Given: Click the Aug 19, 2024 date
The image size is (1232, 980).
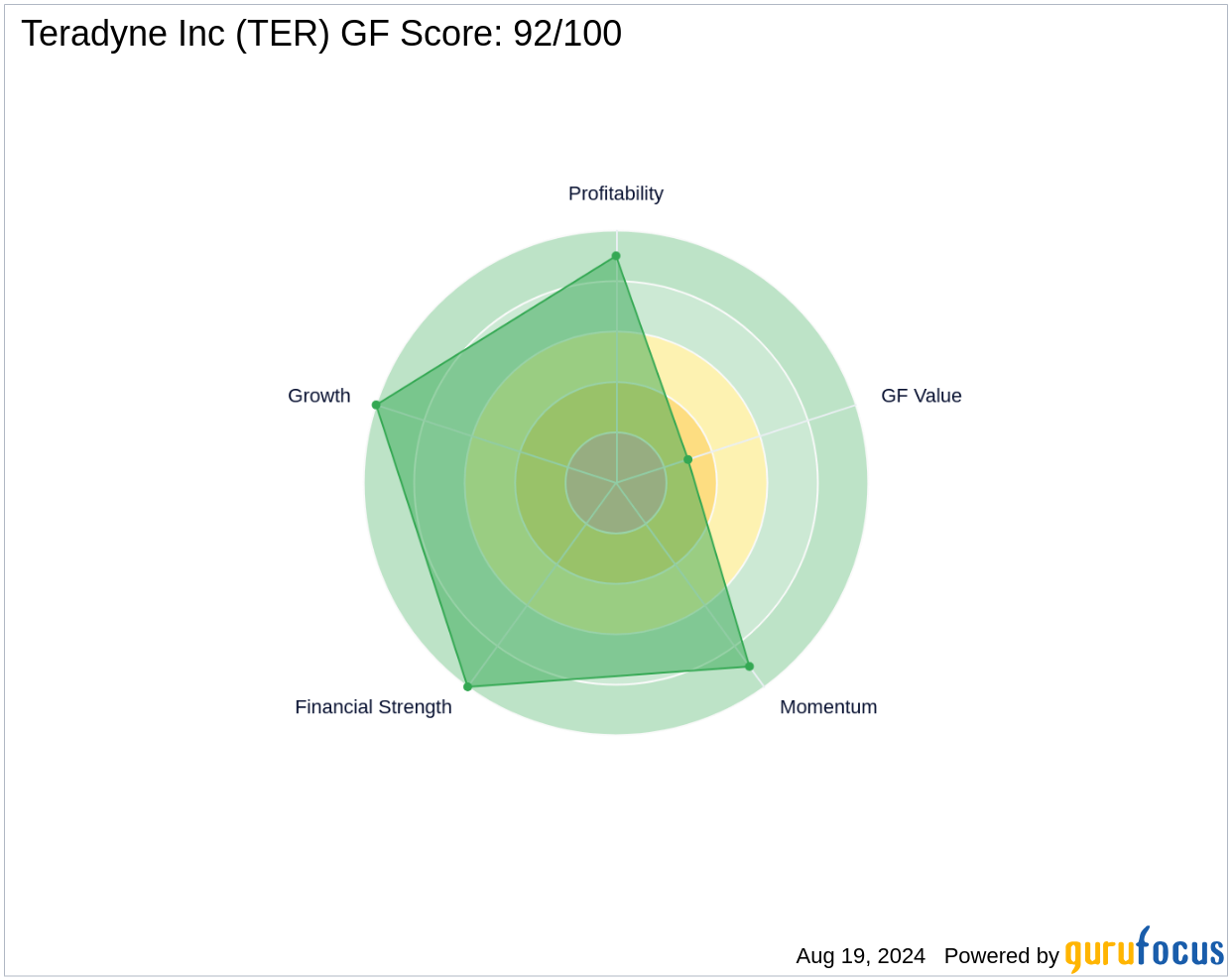Looking at the screenshot, I should tap(860, 956).
